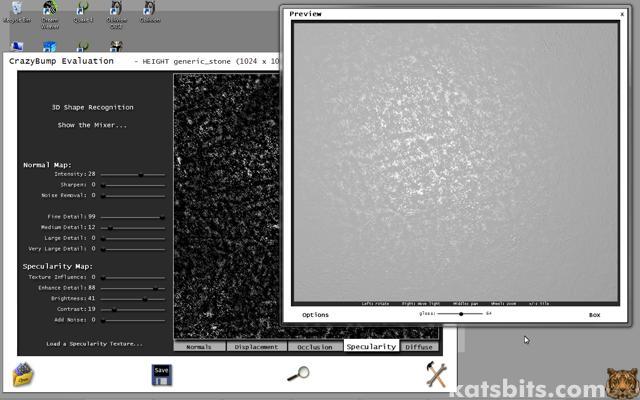Screen dimensions: 640x400
Task: Click the Texture Influence slider
Action: (133, 278)
